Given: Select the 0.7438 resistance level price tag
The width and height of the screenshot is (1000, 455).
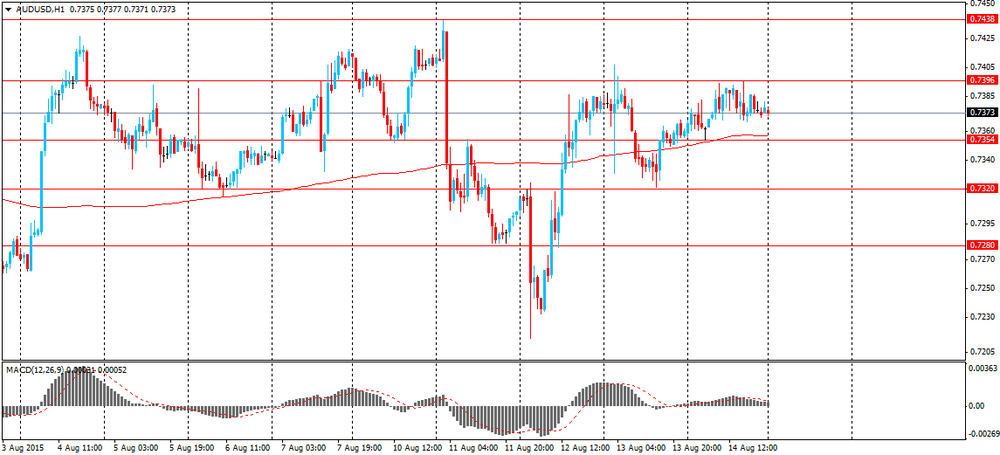Looking at the screenshot, I should pos(978,20).
